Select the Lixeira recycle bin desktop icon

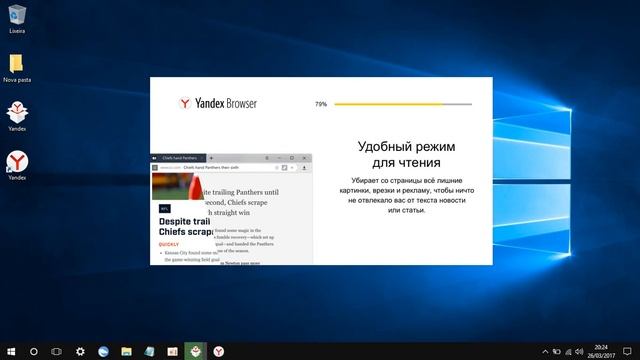click(x=17, y=18)
